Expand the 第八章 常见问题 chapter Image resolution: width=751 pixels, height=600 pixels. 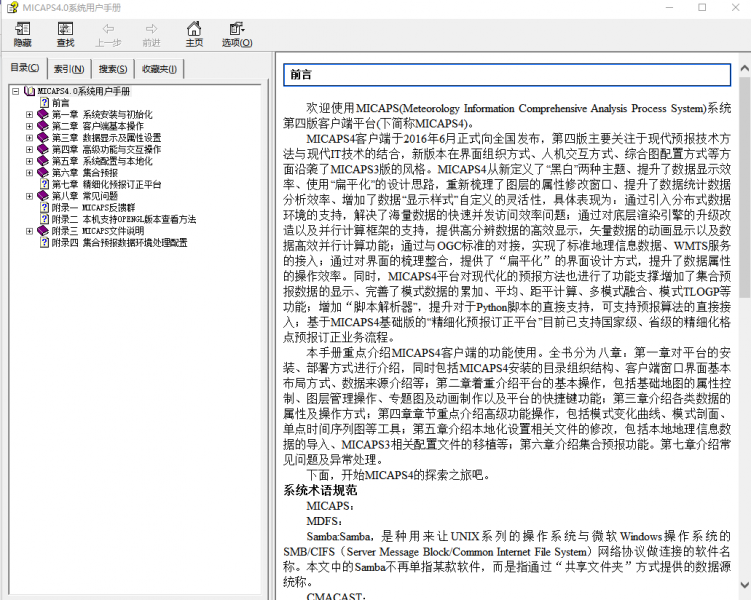tap(29, 196)
